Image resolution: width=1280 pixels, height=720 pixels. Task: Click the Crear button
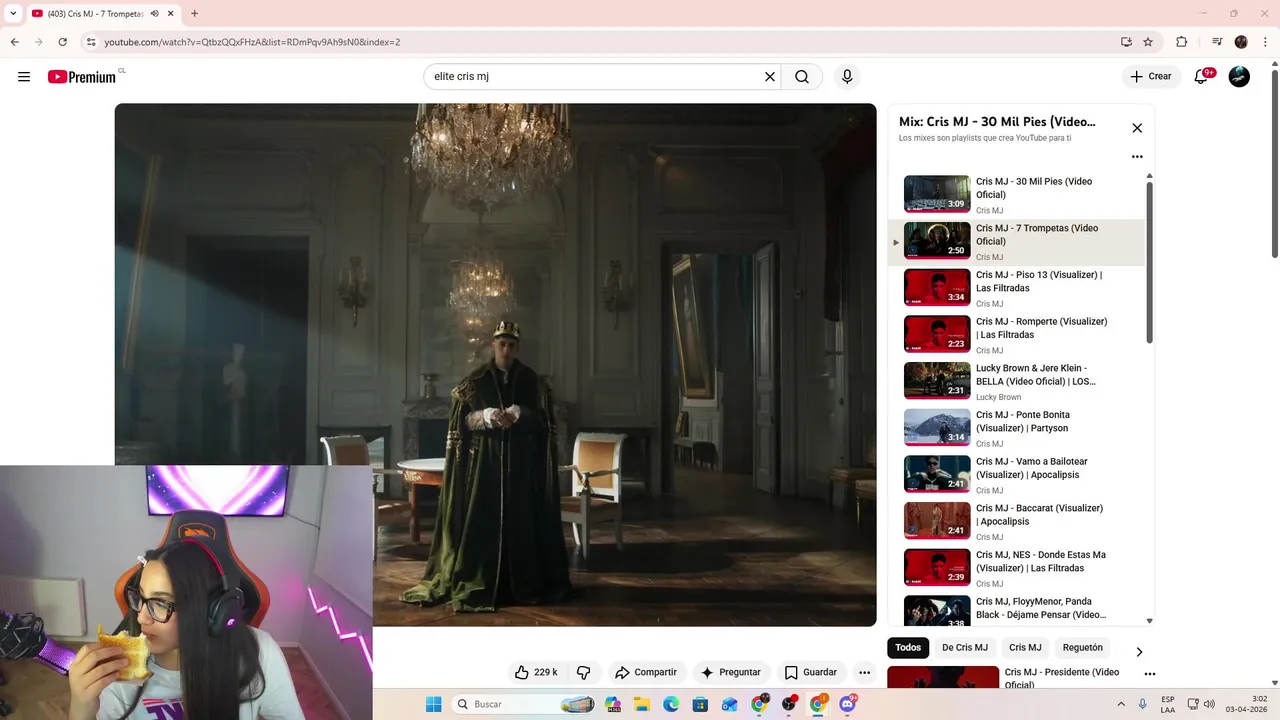1151,77
